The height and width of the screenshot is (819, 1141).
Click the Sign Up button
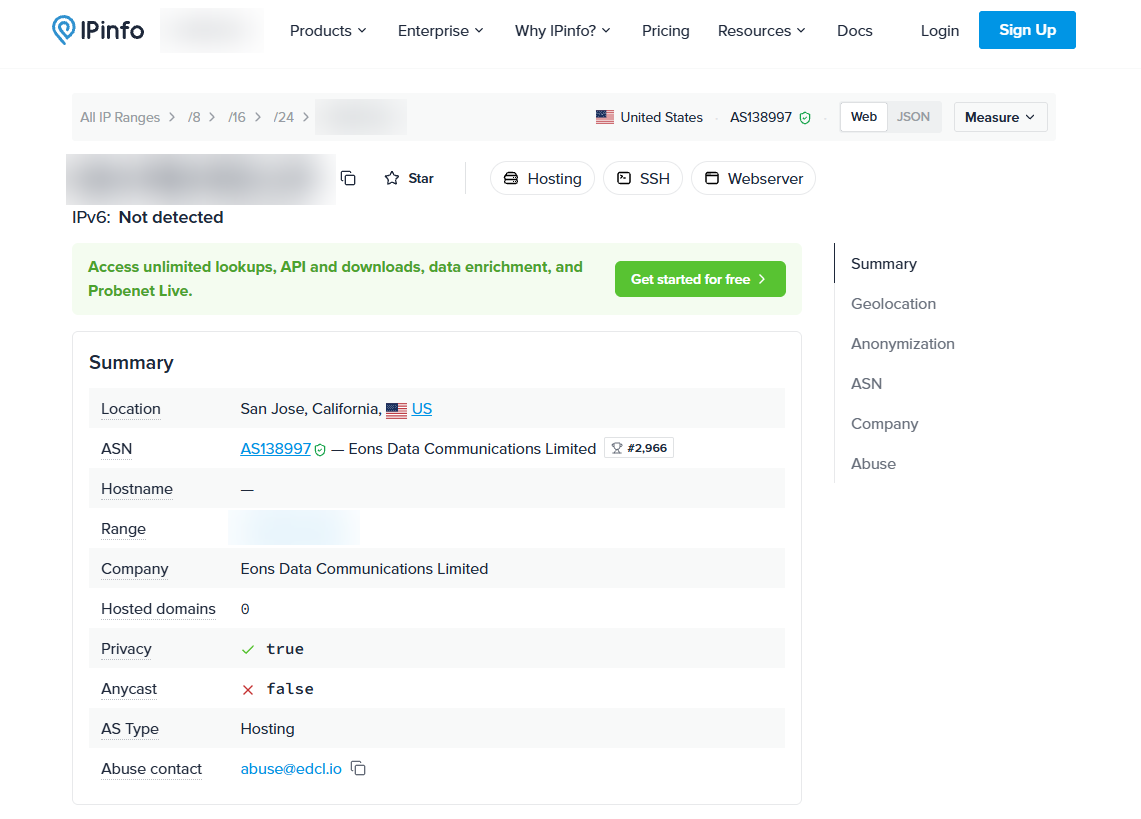(1027, 30)
